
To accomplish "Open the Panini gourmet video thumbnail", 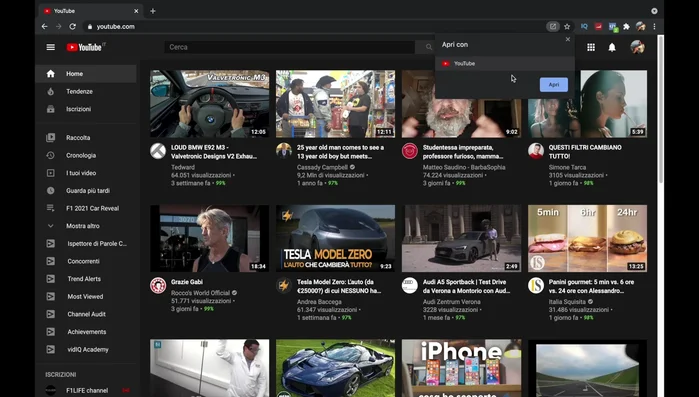I will point(587,238).
